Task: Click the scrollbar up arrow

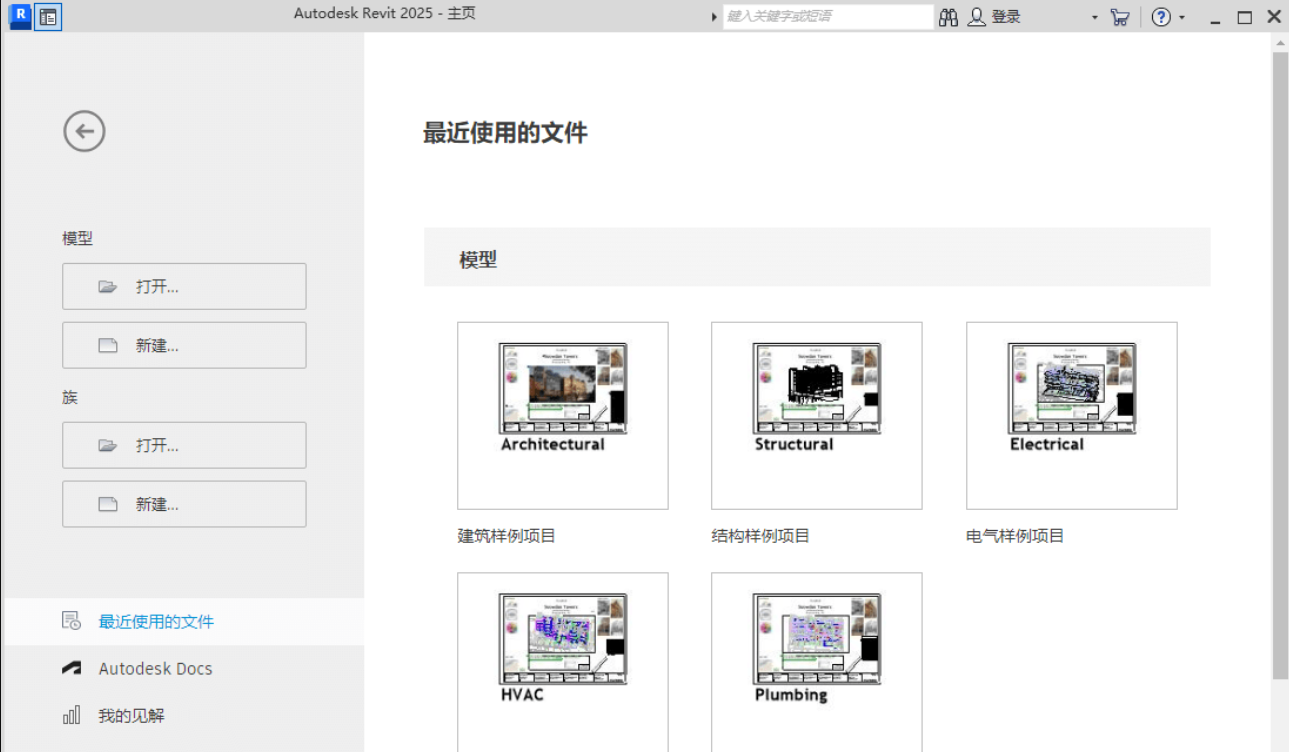Action: 1280,42
